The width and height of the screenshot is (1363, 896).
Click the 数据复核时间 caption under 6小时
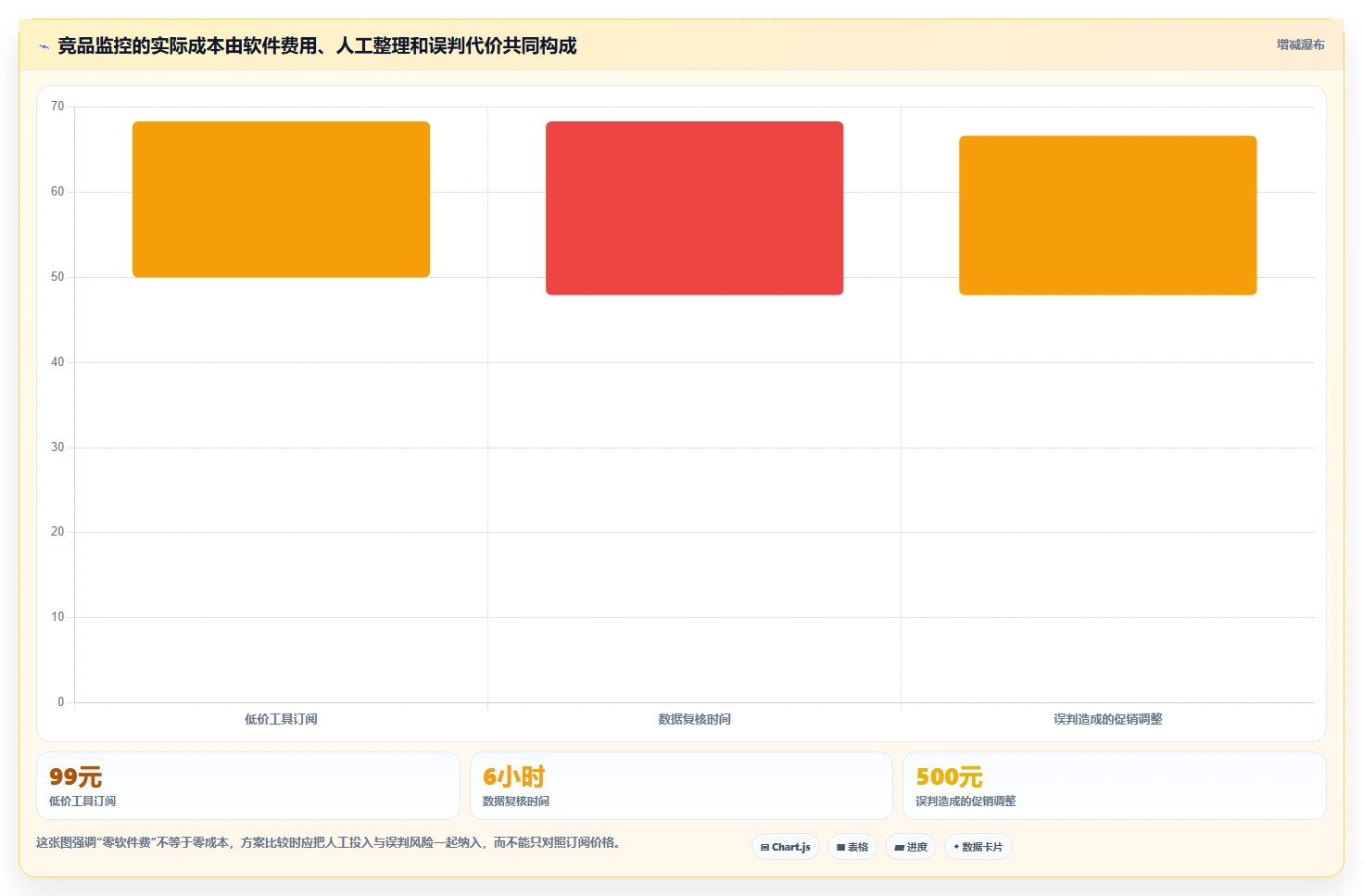[515, 801]
